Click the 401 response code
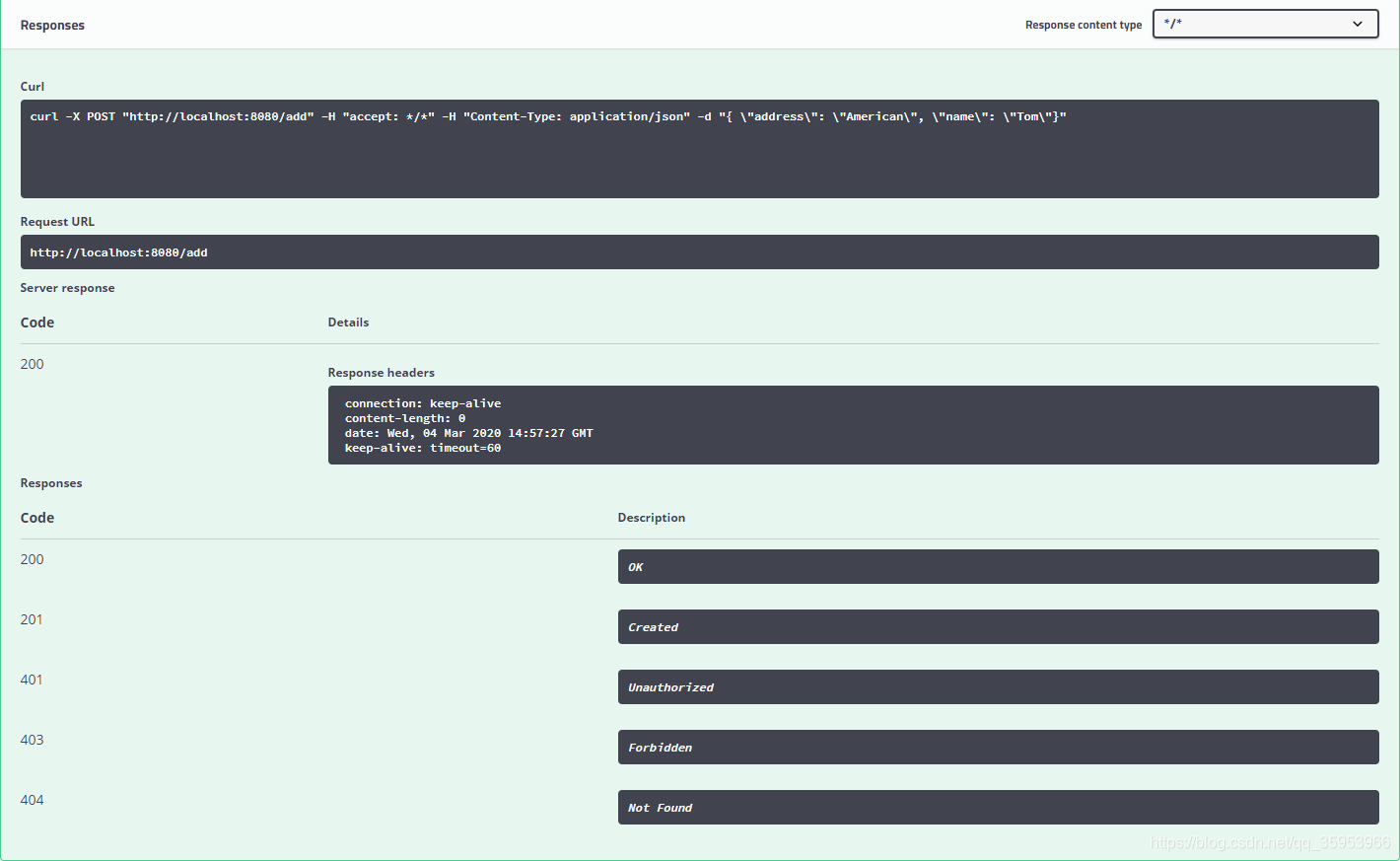This screenshot has width=1400, height=861. click(x=32, y=680)
